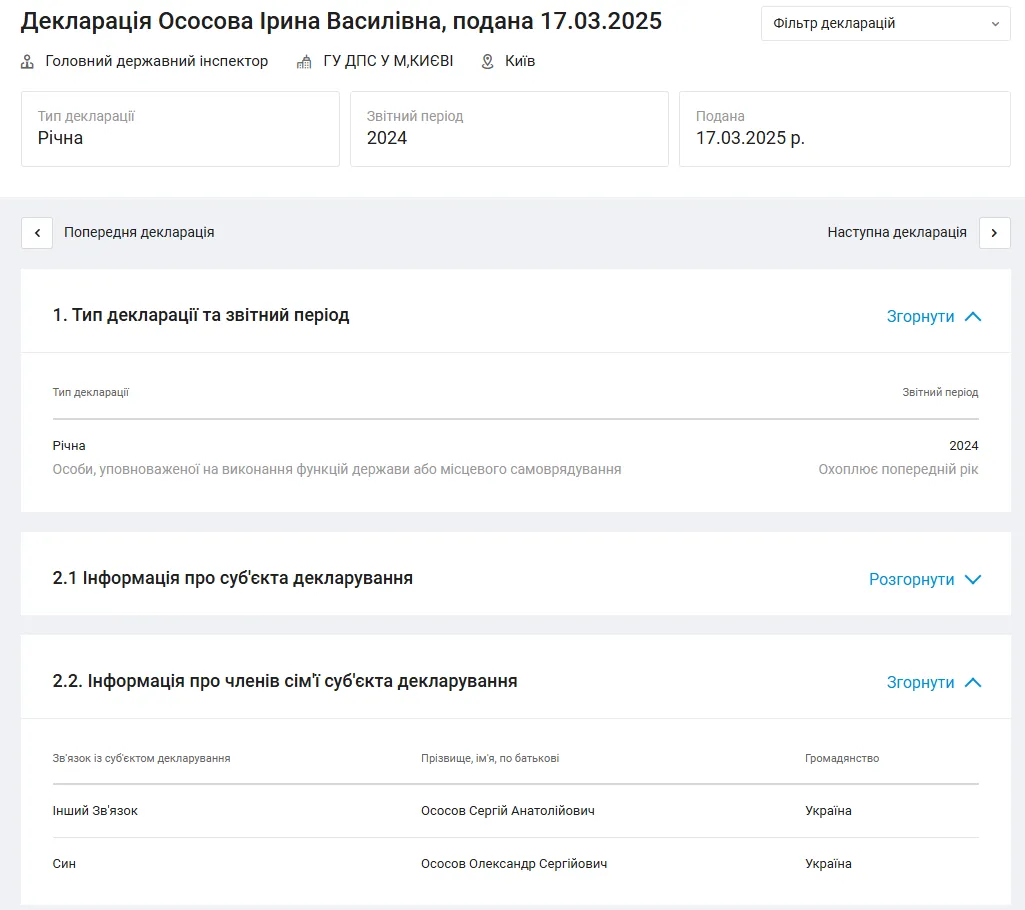Collapse section 2.2 Інформація про членів сім'ї
Image resolution: width=1025 pixels, height=910 pixels.
(934, 682)
